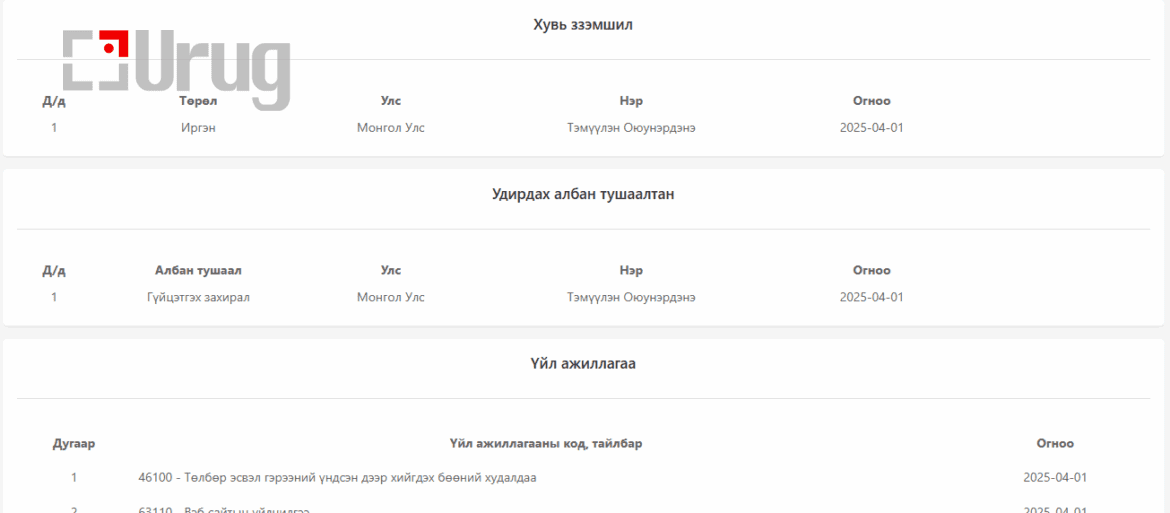The height and width of the screenshot is (513, 1170).
Task: Select the Төрөл column header
Action: coord(198,101)
